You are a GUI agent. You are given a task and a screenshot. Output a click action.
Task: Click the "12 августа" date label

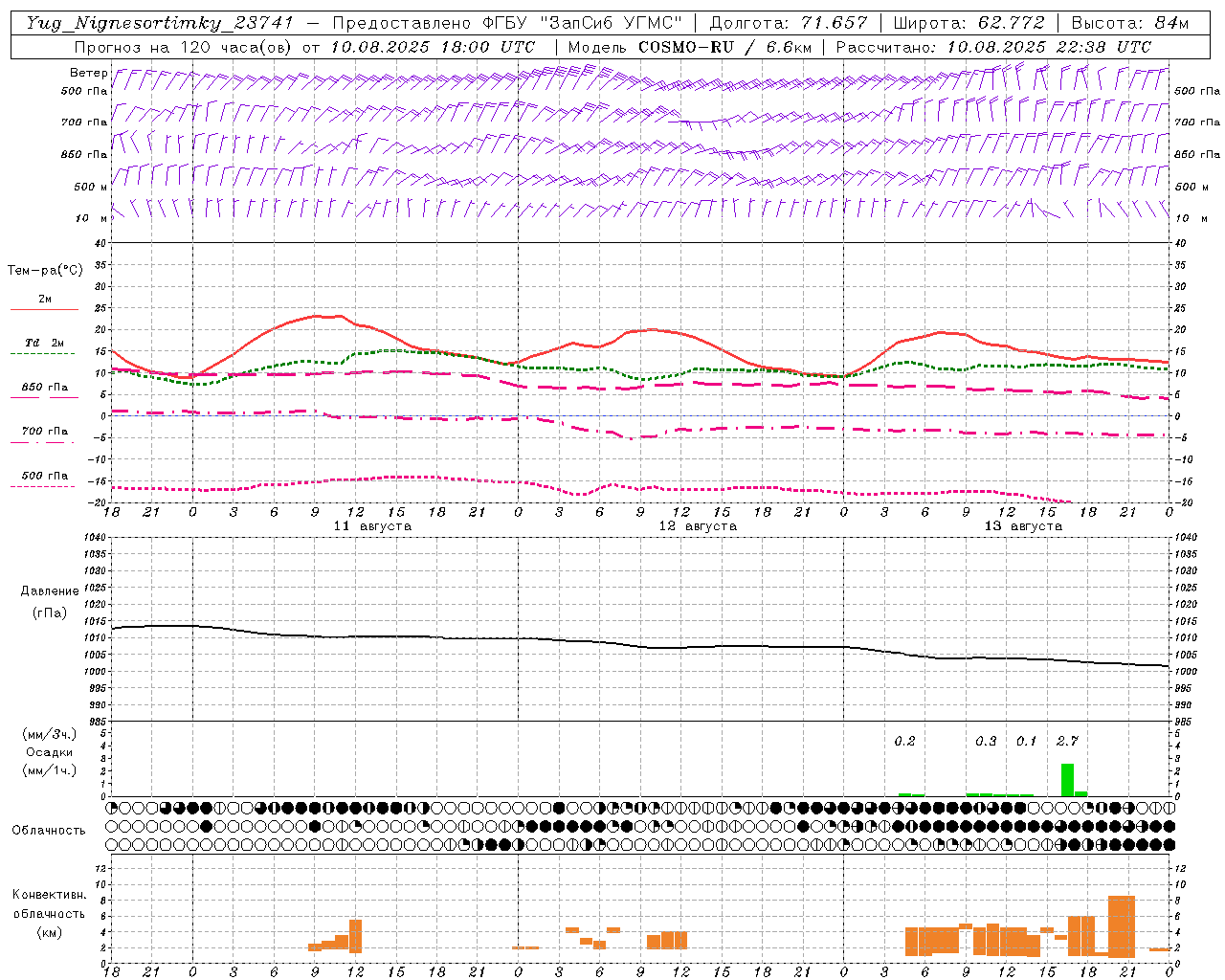[x=698, y=526]
